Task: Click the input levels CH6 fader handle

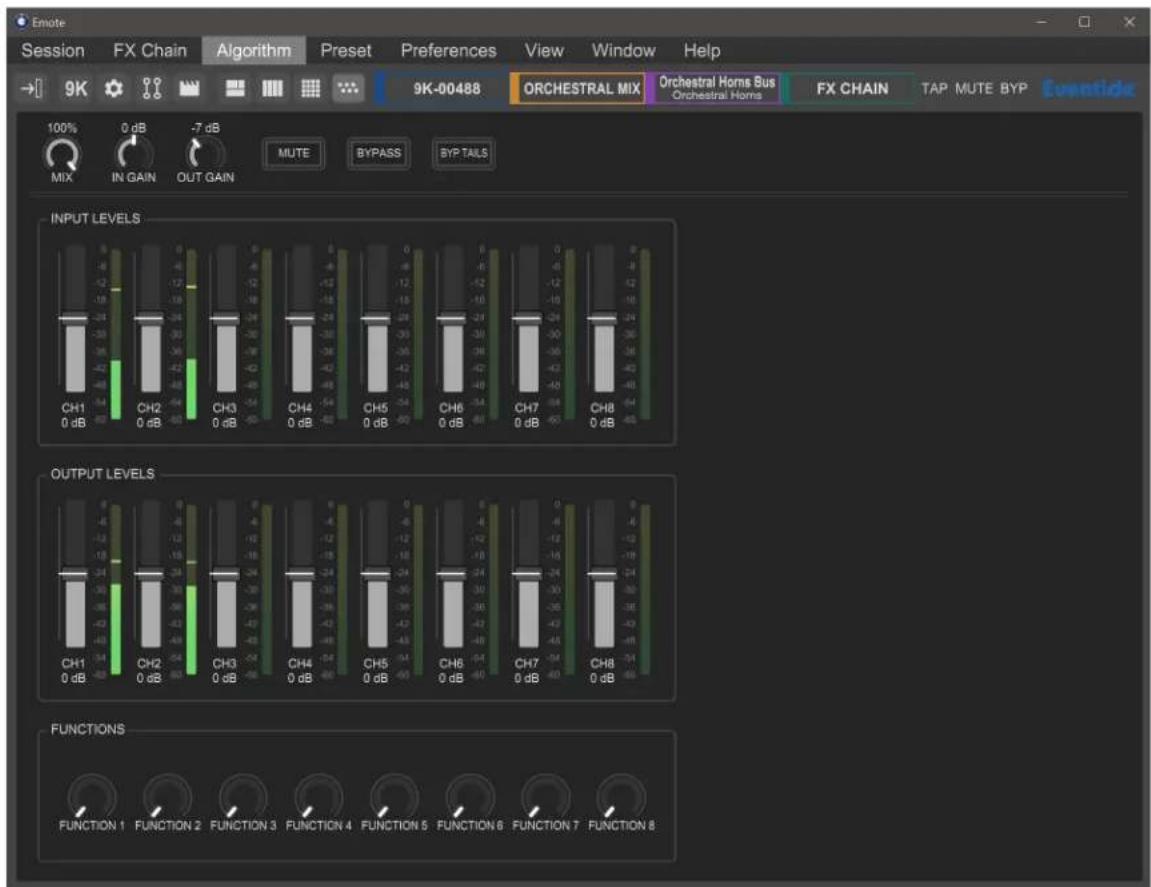Action: tap(451, 319)
